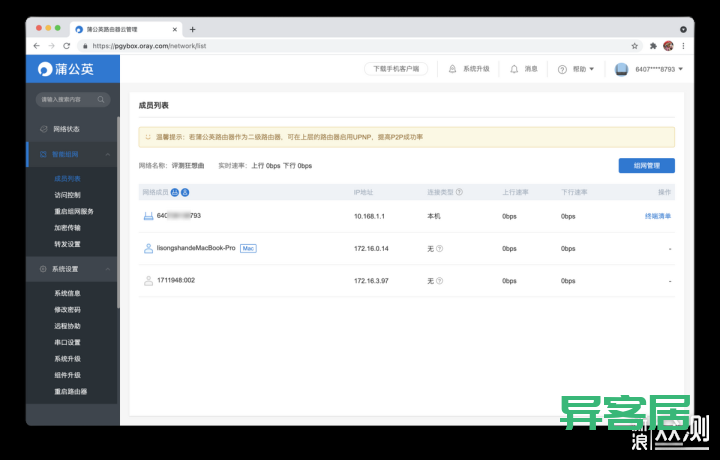Click member name lisongshandeMacBook-Pro
The height and width of the screenshot is (460, 720).
196,248
